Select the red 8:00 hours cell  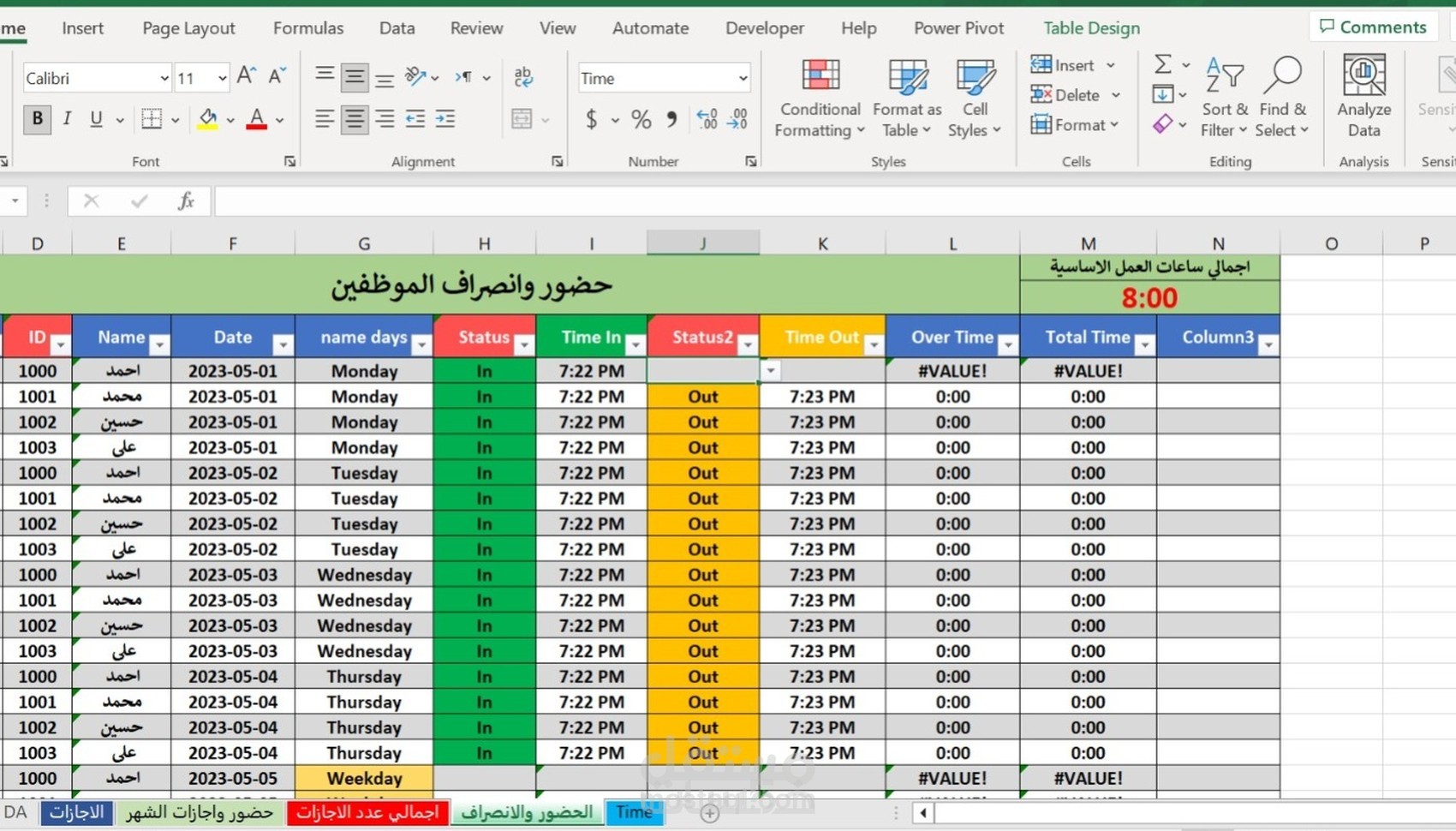[1149, 298]
